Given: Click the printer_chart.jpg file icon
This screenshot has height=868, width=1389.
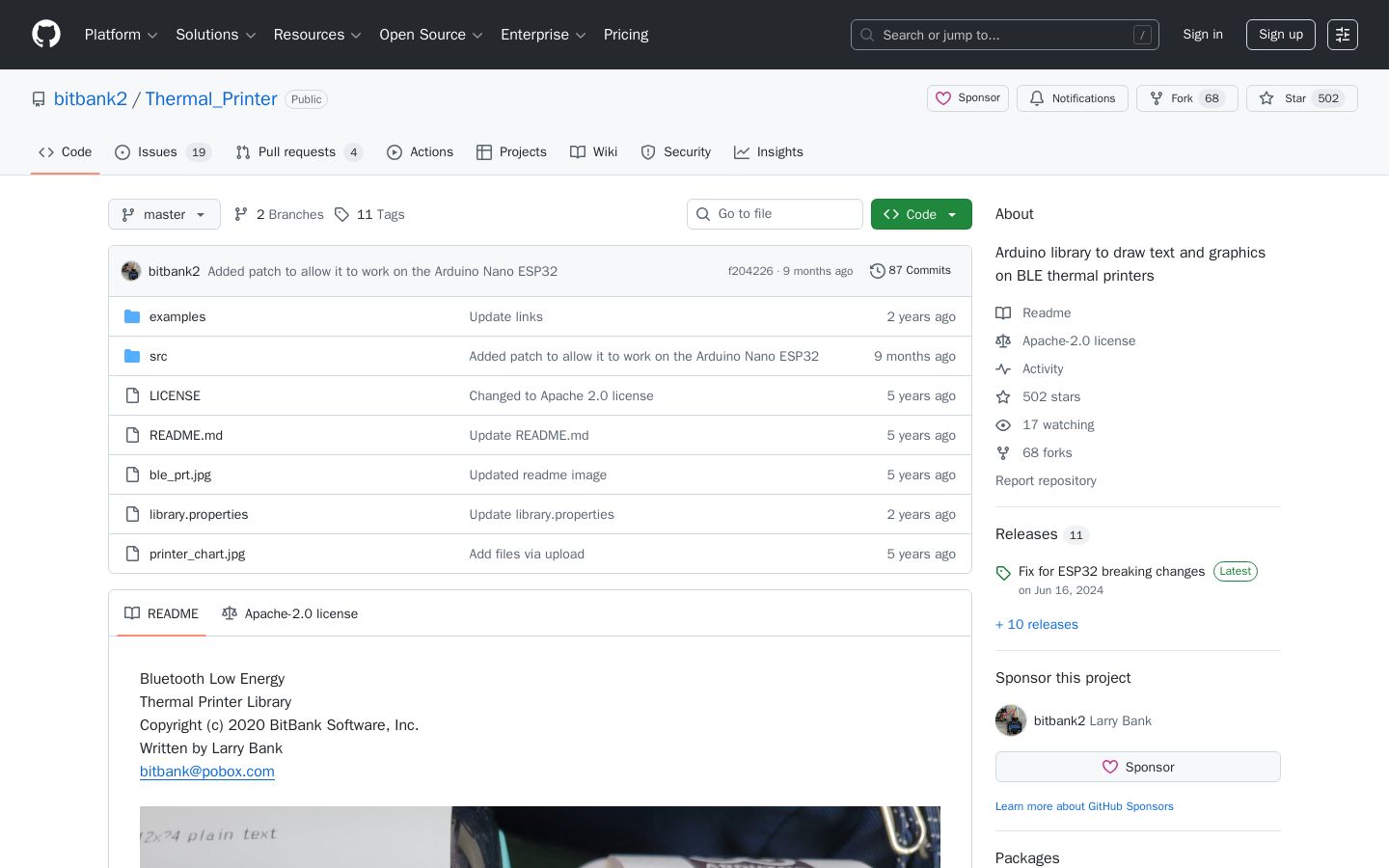Looking at the screenshot, I should [132, 554].
